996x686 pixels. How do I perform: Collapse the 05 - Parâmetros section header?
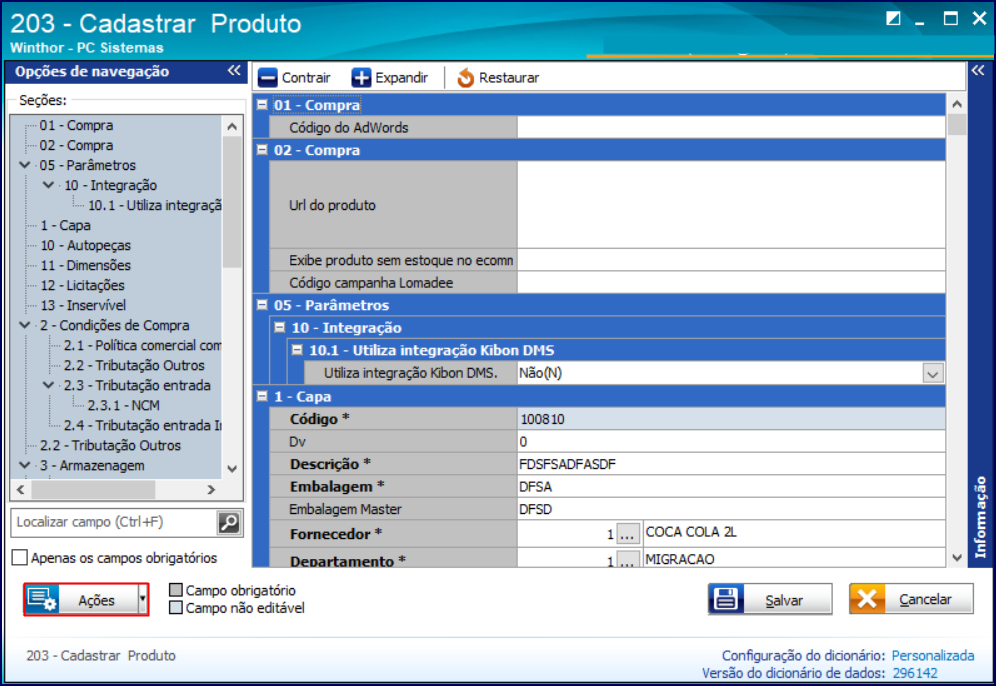[x=262, y=305]
